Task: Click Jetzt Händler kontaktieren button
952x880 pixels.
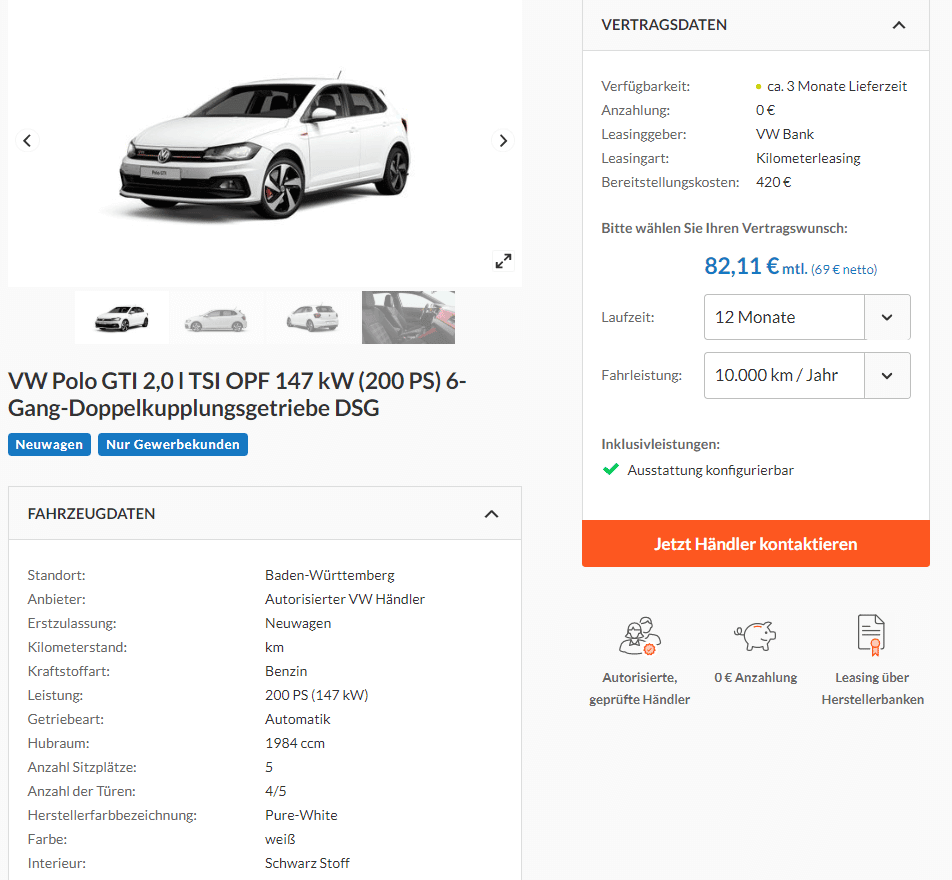Action: tap(755, 544)
